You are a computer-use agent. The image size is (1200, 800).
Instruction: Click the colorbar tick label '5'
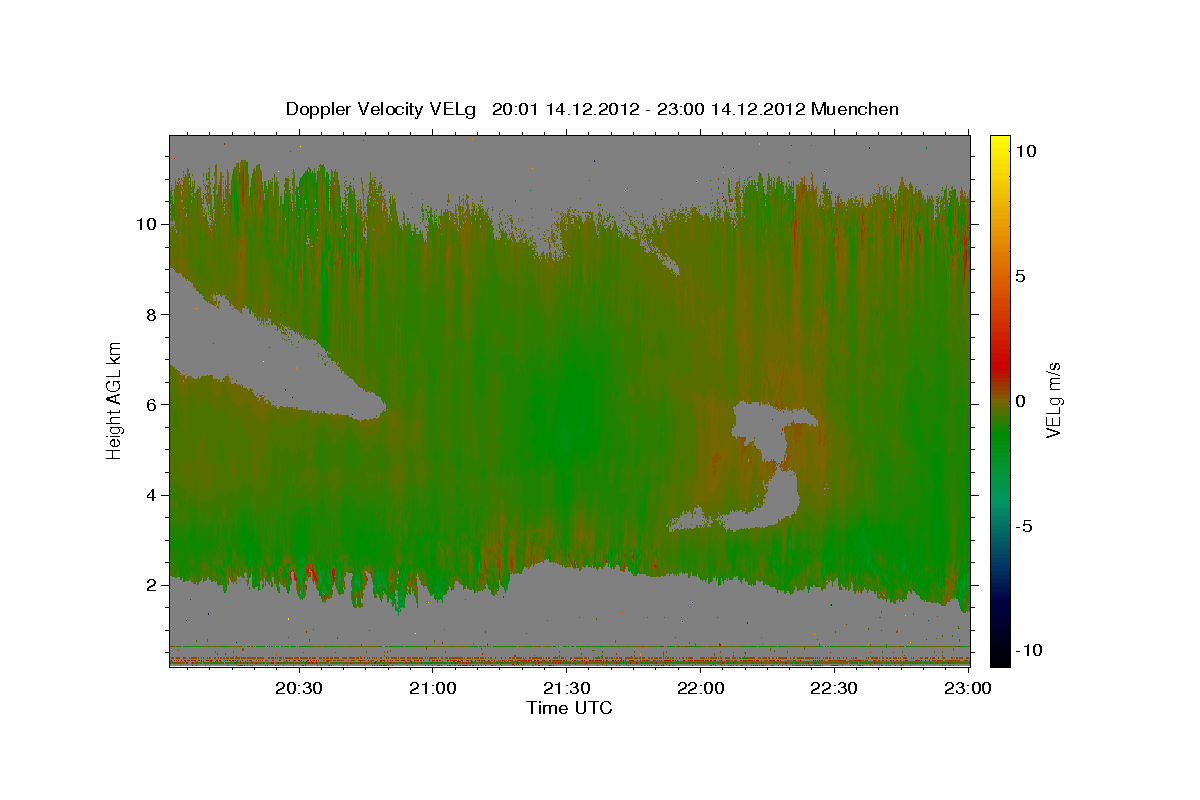[1021, 275]
